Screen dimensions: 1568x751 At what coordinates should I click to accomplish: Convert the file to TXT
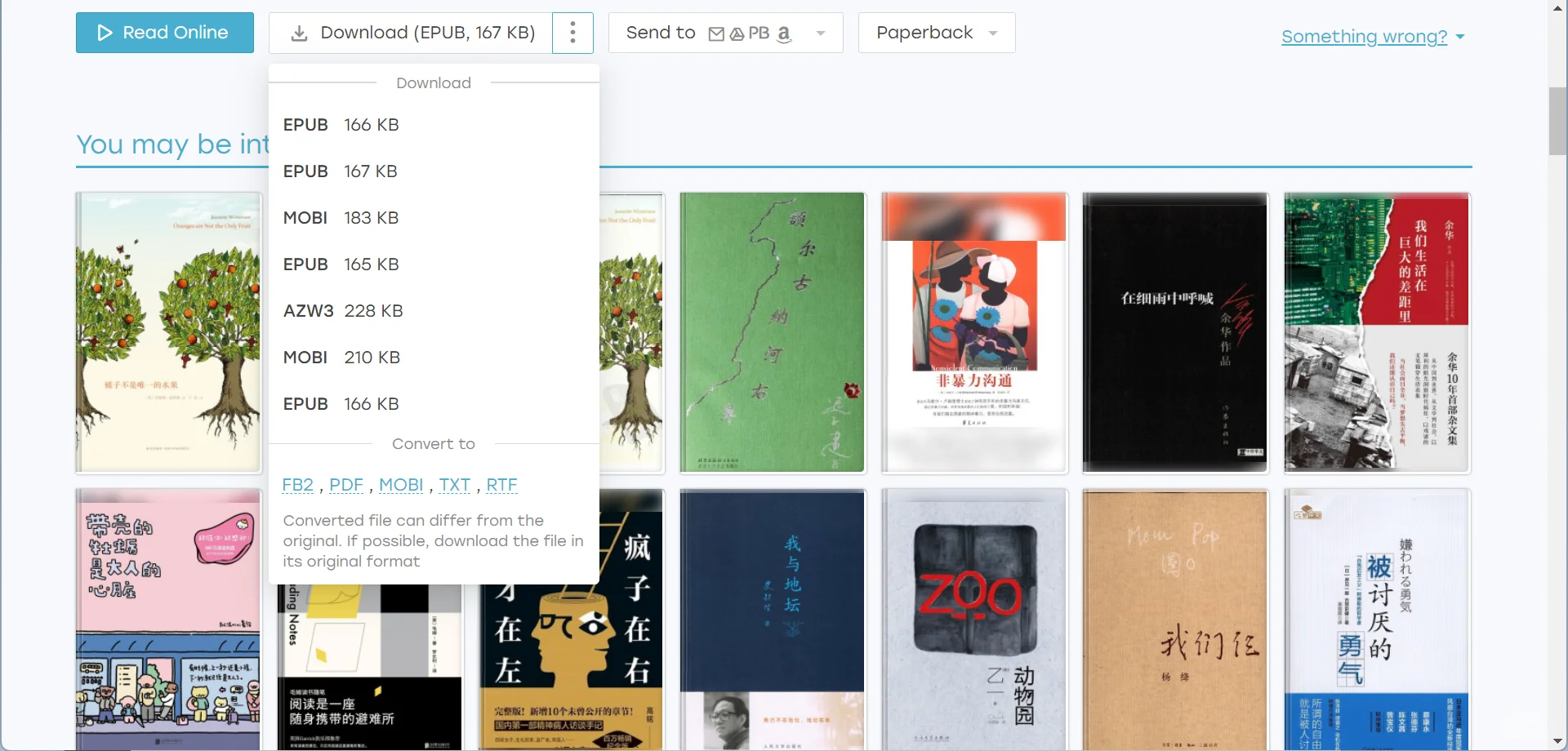pyautogui.click(x=455, y=485)
